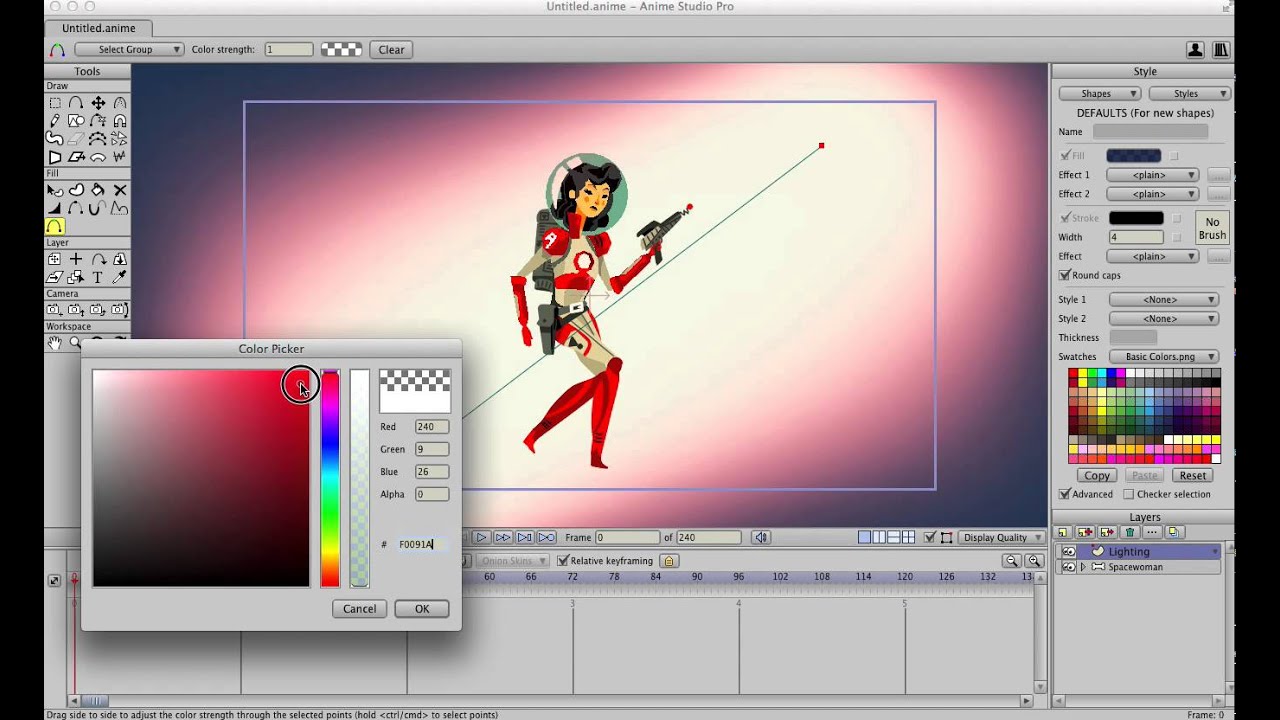Select the Eyedropper tool
The width and height of the screenshot is (1280, 720).
coord(120,277)
